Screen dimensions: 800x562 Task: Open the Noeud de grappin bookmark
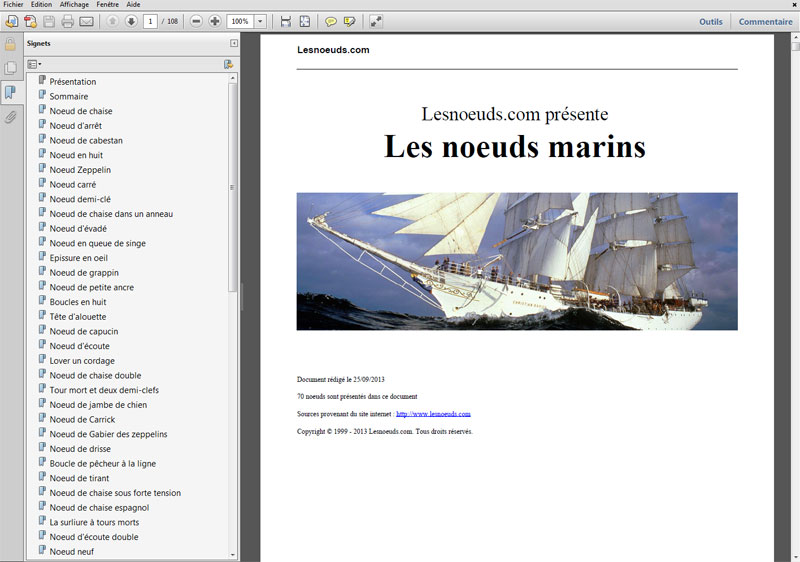(x=84, y=273)
